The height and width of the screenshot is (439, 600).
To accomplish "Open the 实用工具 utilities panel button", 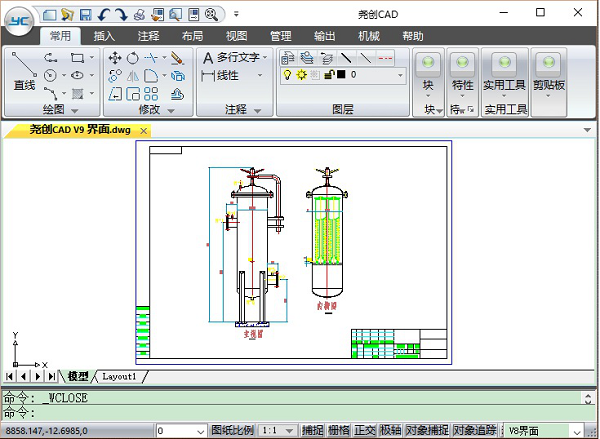I will [x=505, y=75].
